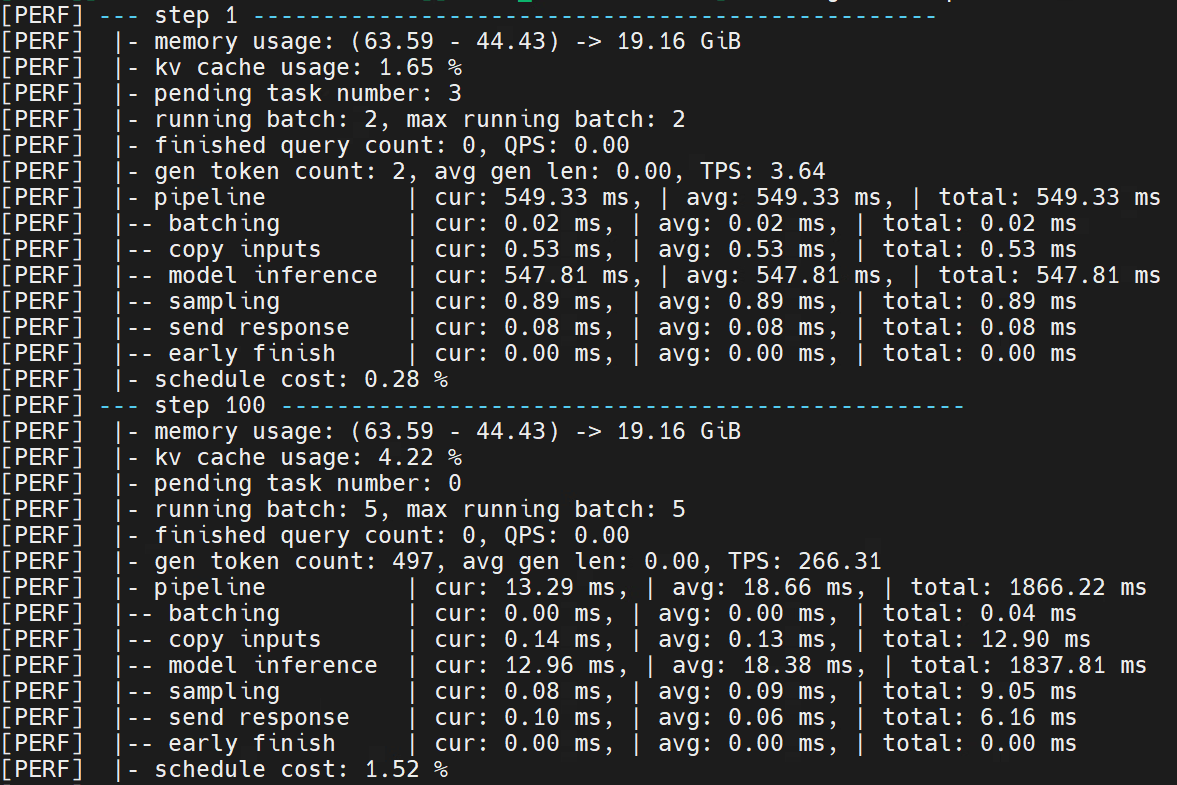Click sampling "total: 9.05 ms" value
This screenshot has height=785, width=1177.
tap(979, 692)
